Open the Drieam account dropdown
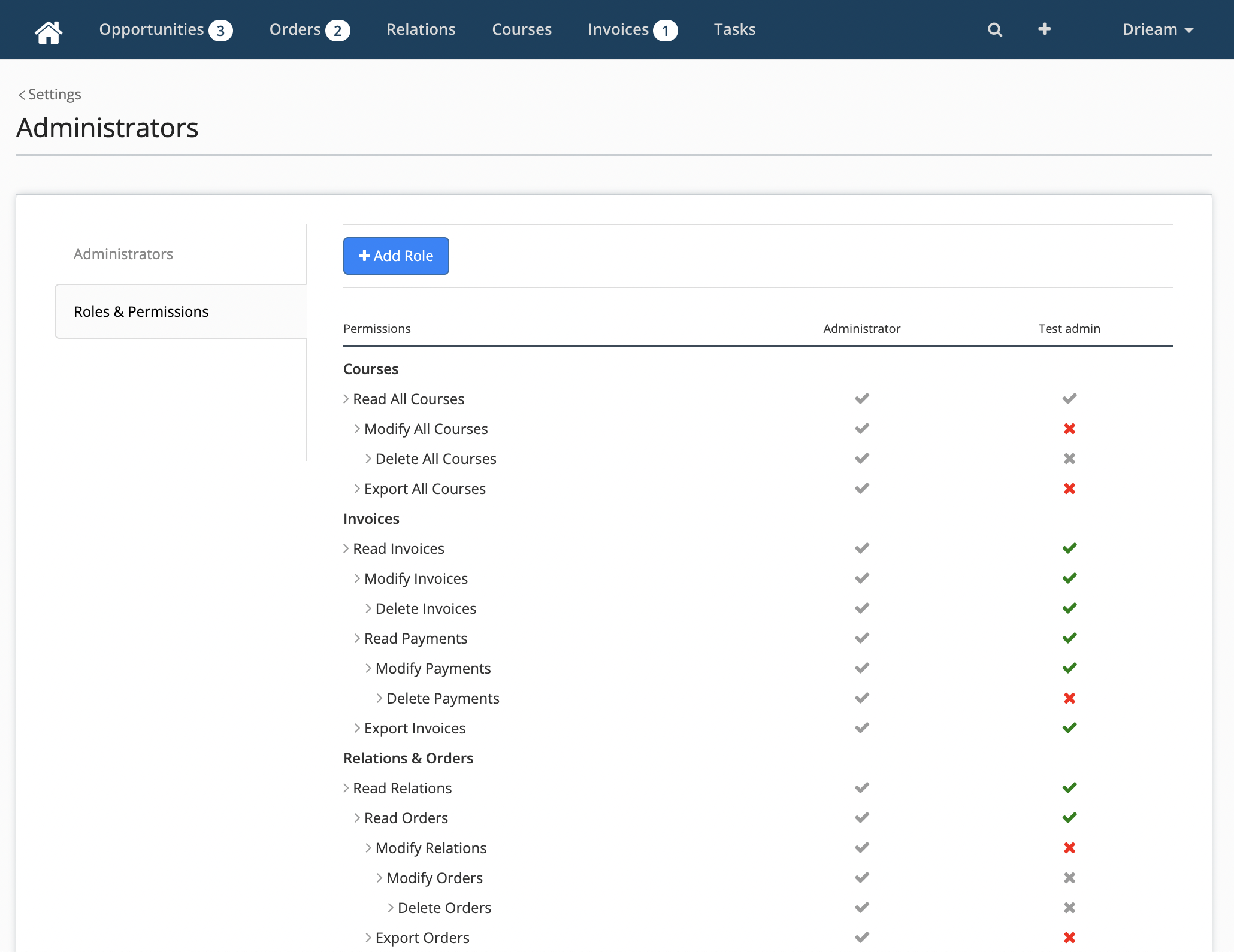This screenshot has height=952, width=1234. click(x=1157, y=29)
